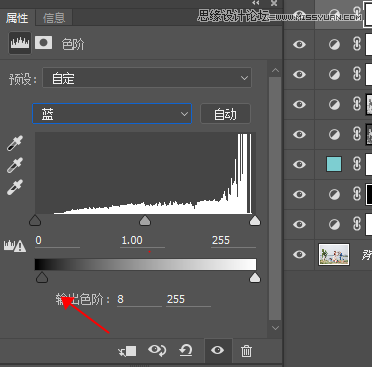Click view previous state icon
This screenshot has width=372, height=367.
[x=157, y=351]
